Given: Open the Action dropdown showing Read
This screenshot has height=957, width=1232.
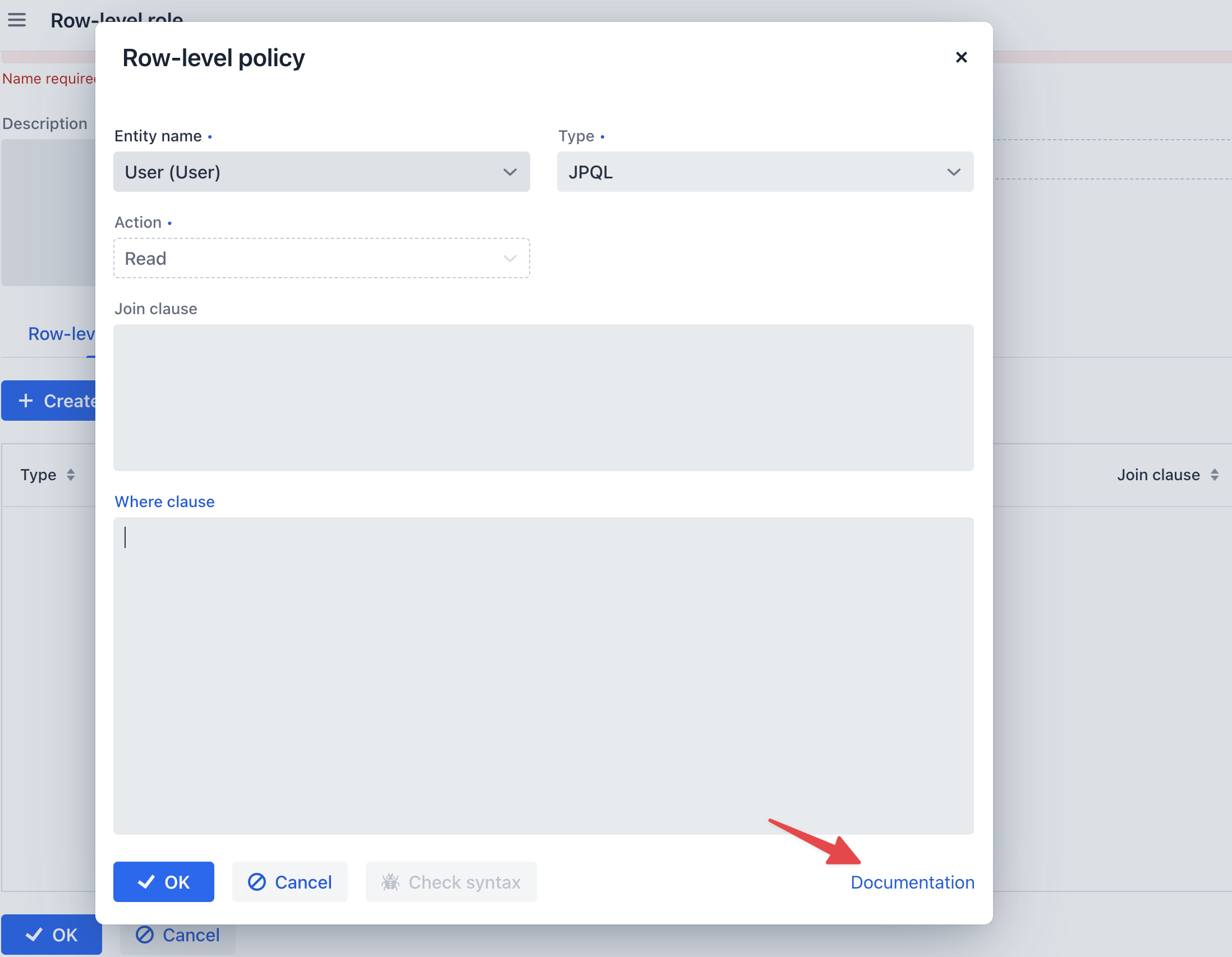Looking at the screenshot, I should click(x=321, y=257).
